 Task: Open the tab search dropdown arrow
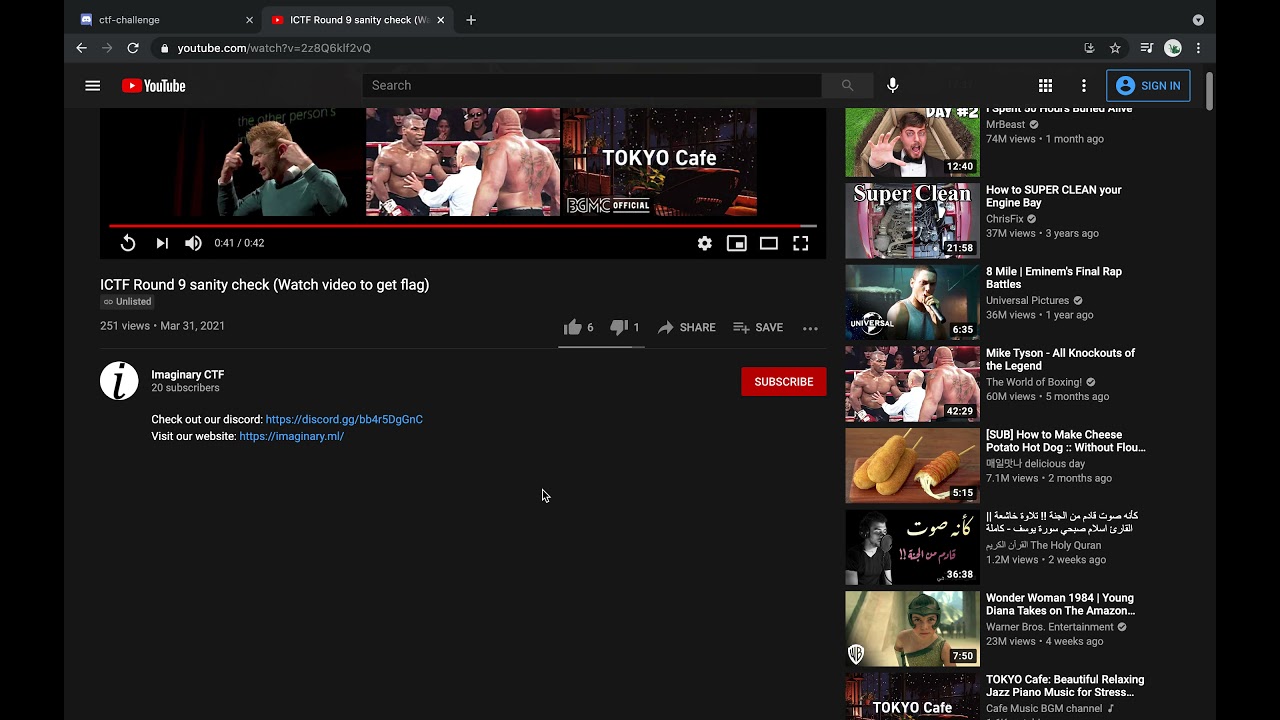point(1198,20)
